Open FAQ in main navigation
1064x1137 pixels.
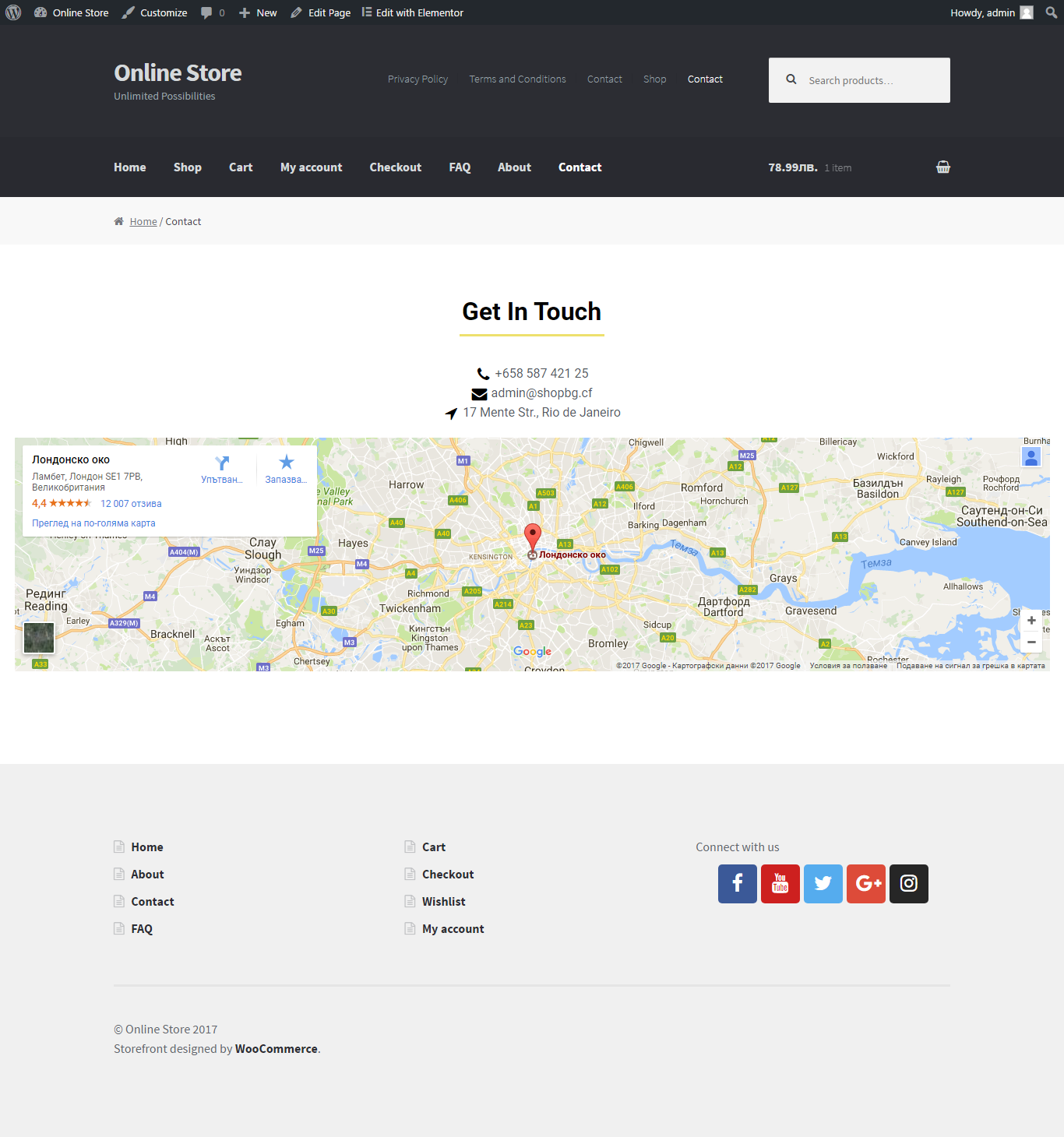coord(460,167)
